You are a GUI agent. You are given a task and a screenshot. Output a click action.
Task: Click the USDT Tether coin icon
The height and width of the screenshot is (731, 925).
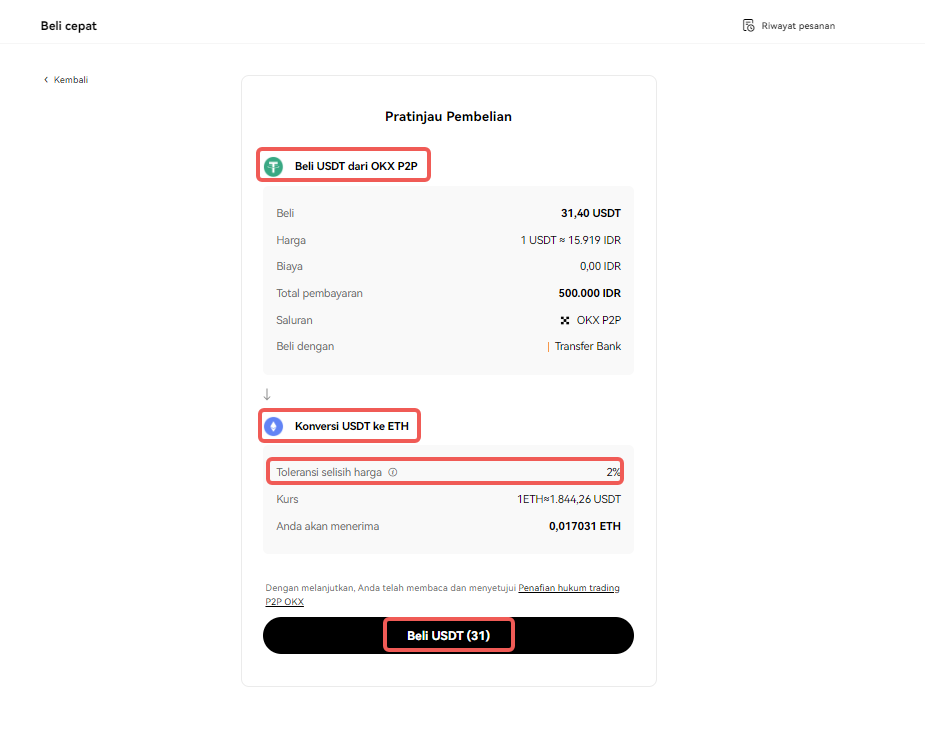[x=273, y=166]
